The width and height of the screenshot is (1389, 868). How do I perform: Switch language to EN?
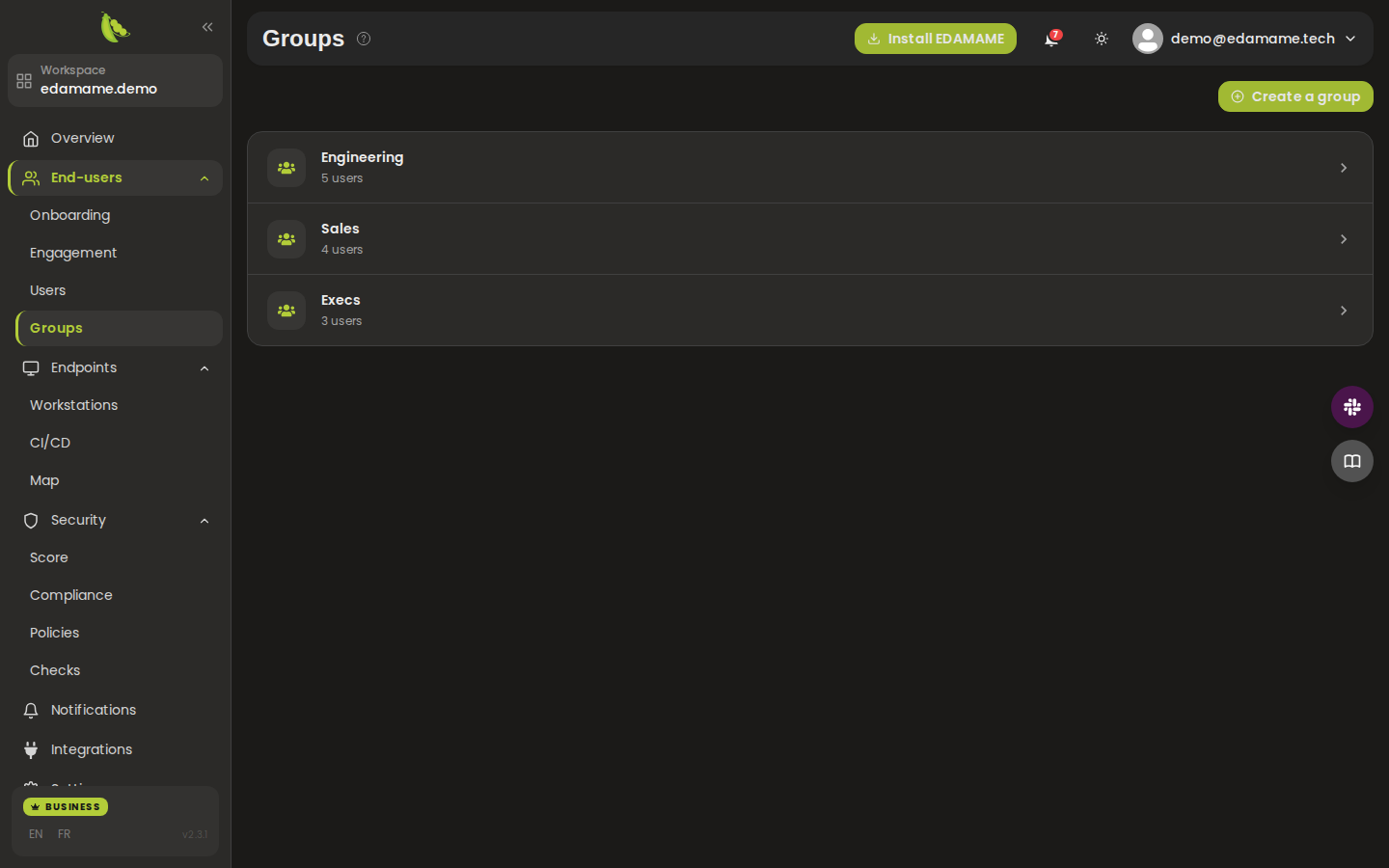36,834
